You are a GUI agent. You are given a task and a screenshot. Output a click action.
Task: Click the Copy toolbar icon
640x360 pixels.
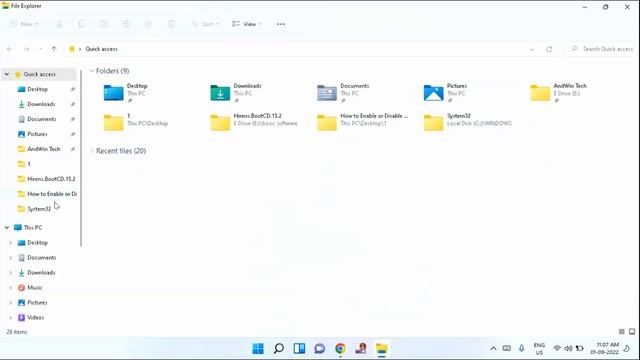coord(82,24)
